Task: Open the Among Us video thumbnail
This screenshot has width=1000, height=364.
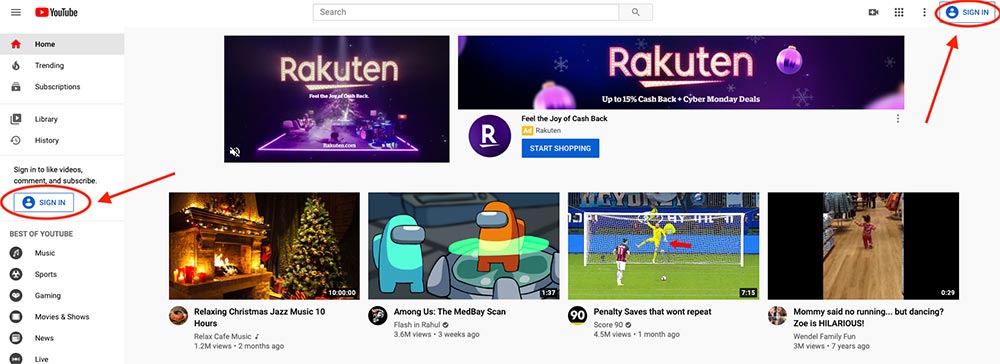Action: point(464,246)
